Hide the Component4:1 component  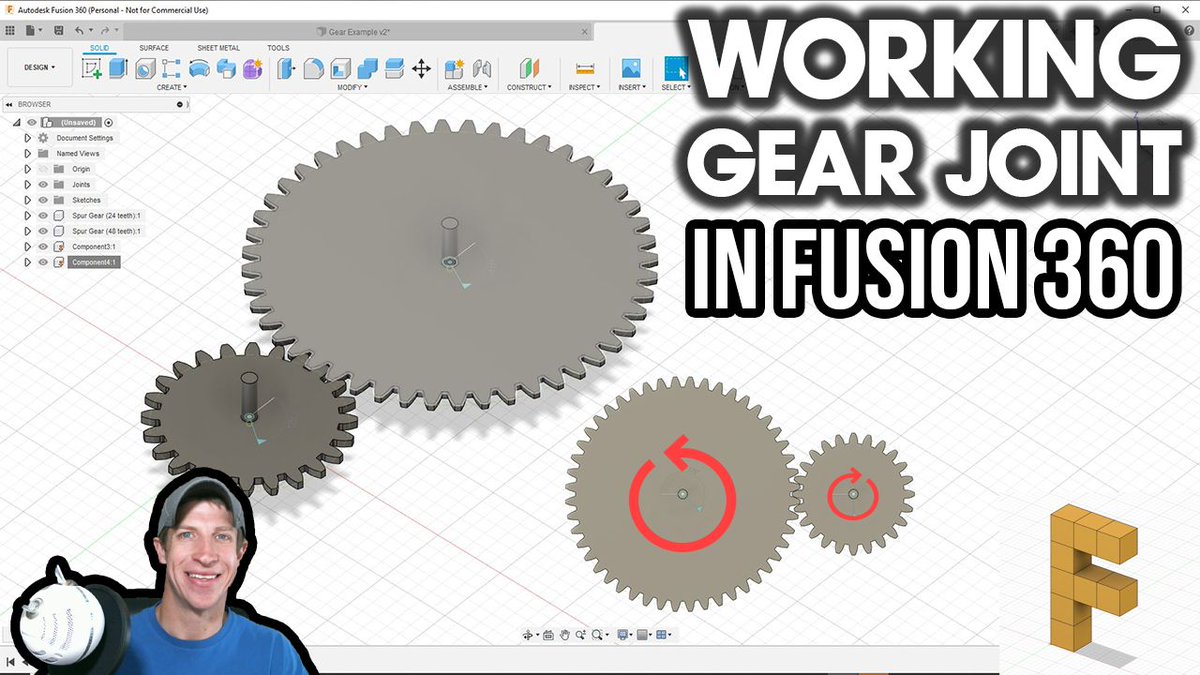click(x=43, y=262)
